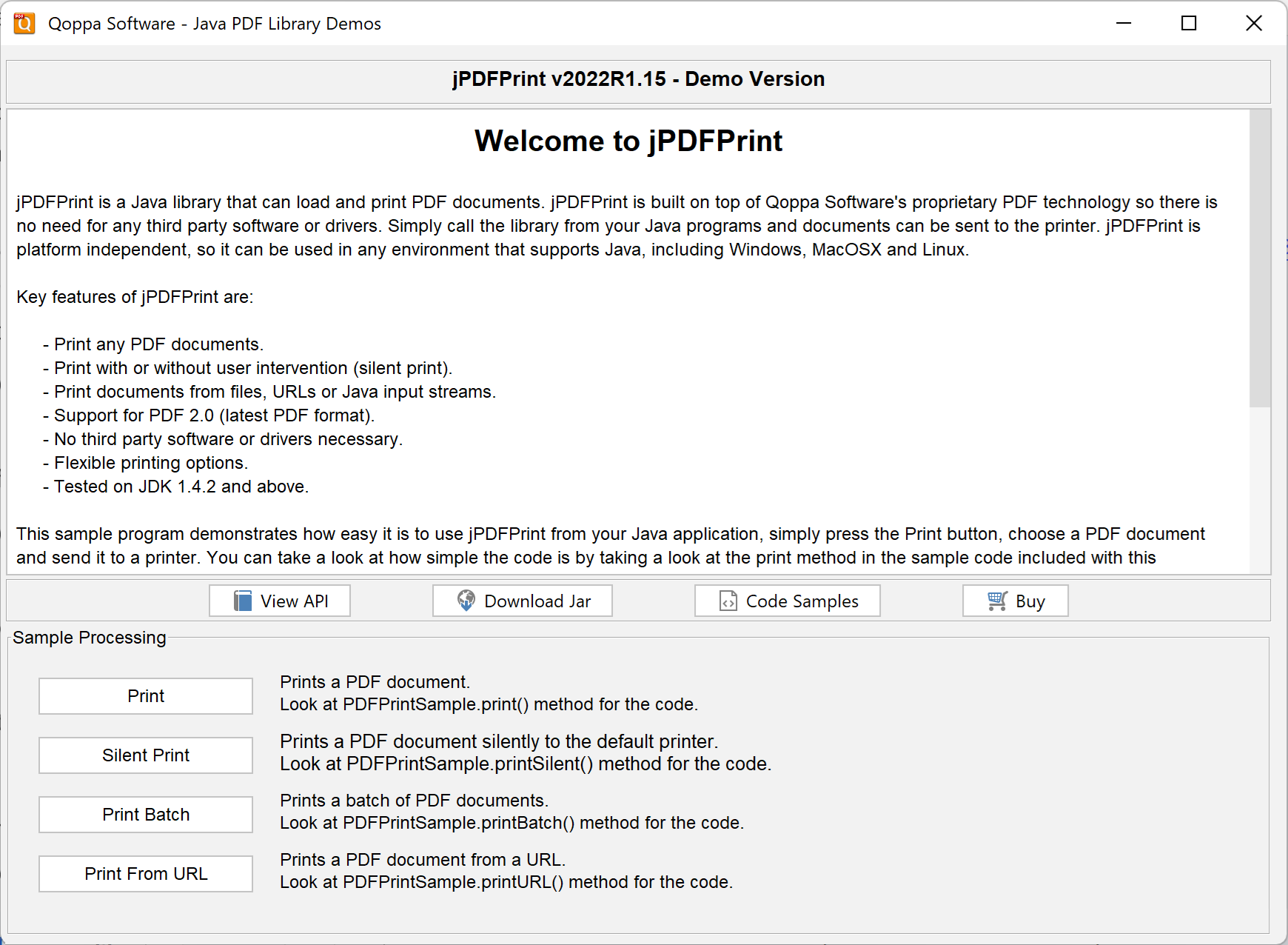Click the Qoppa Software logo in the title bar
This screenshot has width=1288, height=945.
24,23
